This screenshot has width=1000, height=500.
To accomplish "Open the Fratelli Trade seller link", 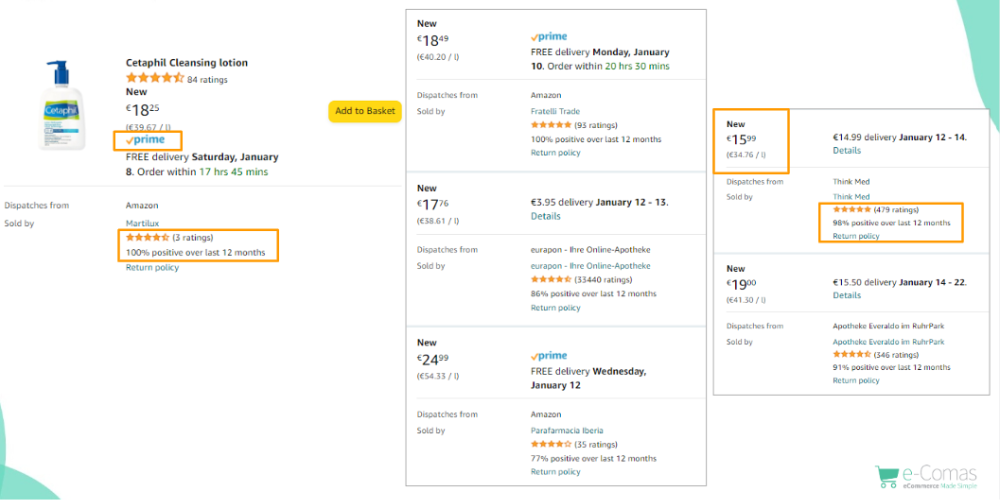I will click(555, 111).
